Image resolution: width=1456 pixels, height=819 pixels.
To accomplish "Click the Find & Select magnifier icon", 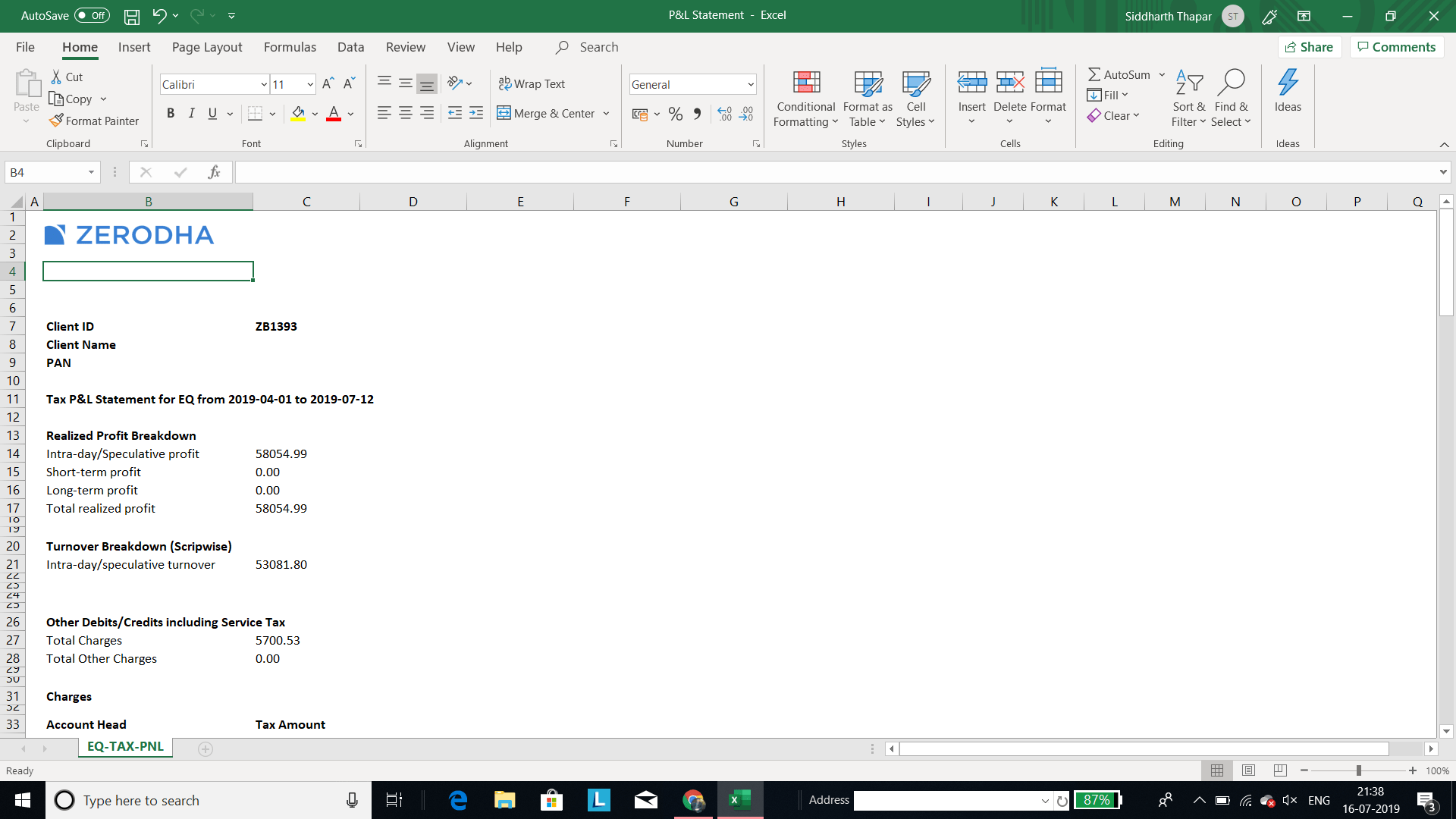I will click(x=1231, y=82).
